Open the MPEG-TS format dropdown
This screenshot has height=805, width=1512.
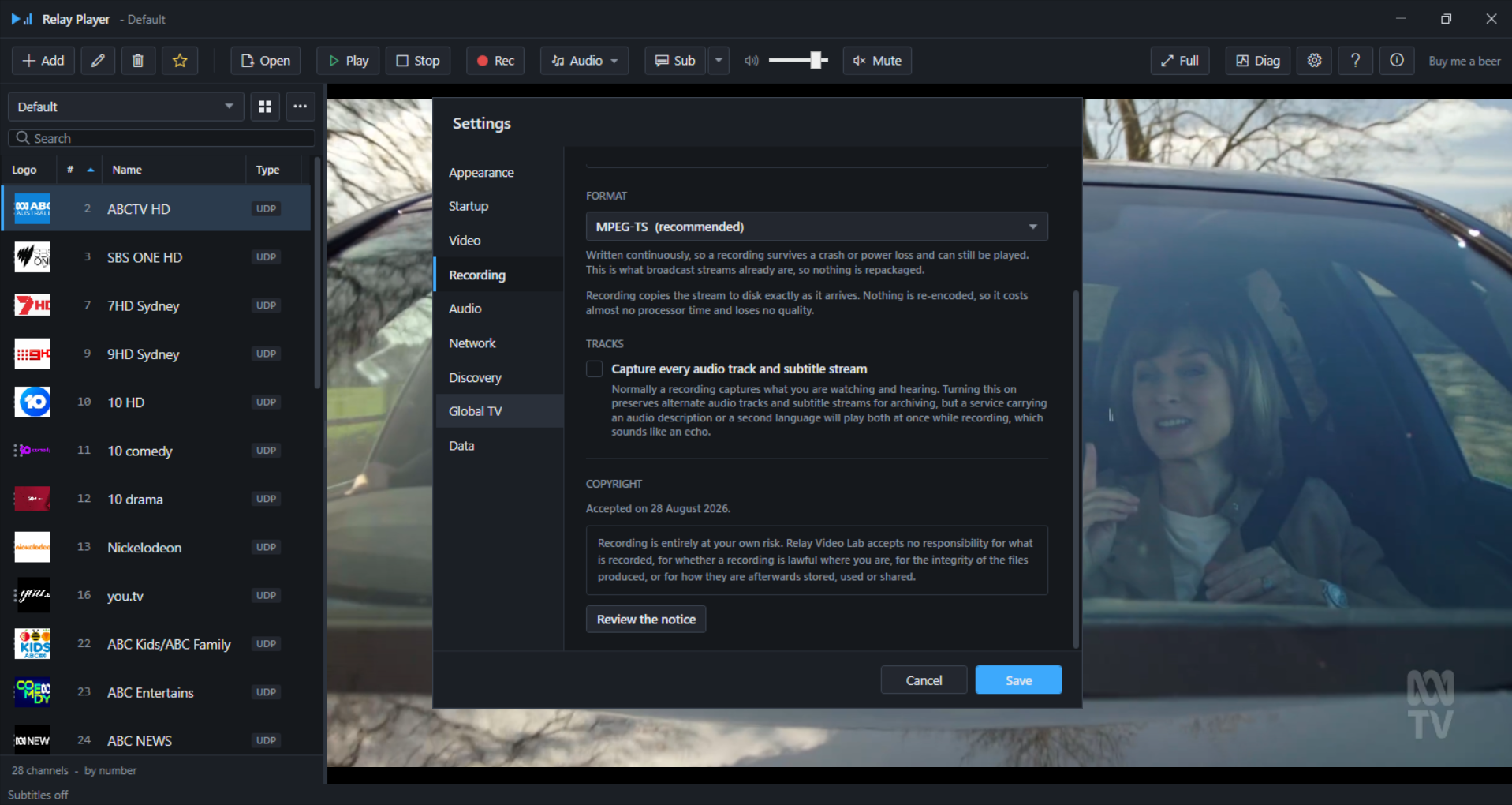(x=816, y=227)
